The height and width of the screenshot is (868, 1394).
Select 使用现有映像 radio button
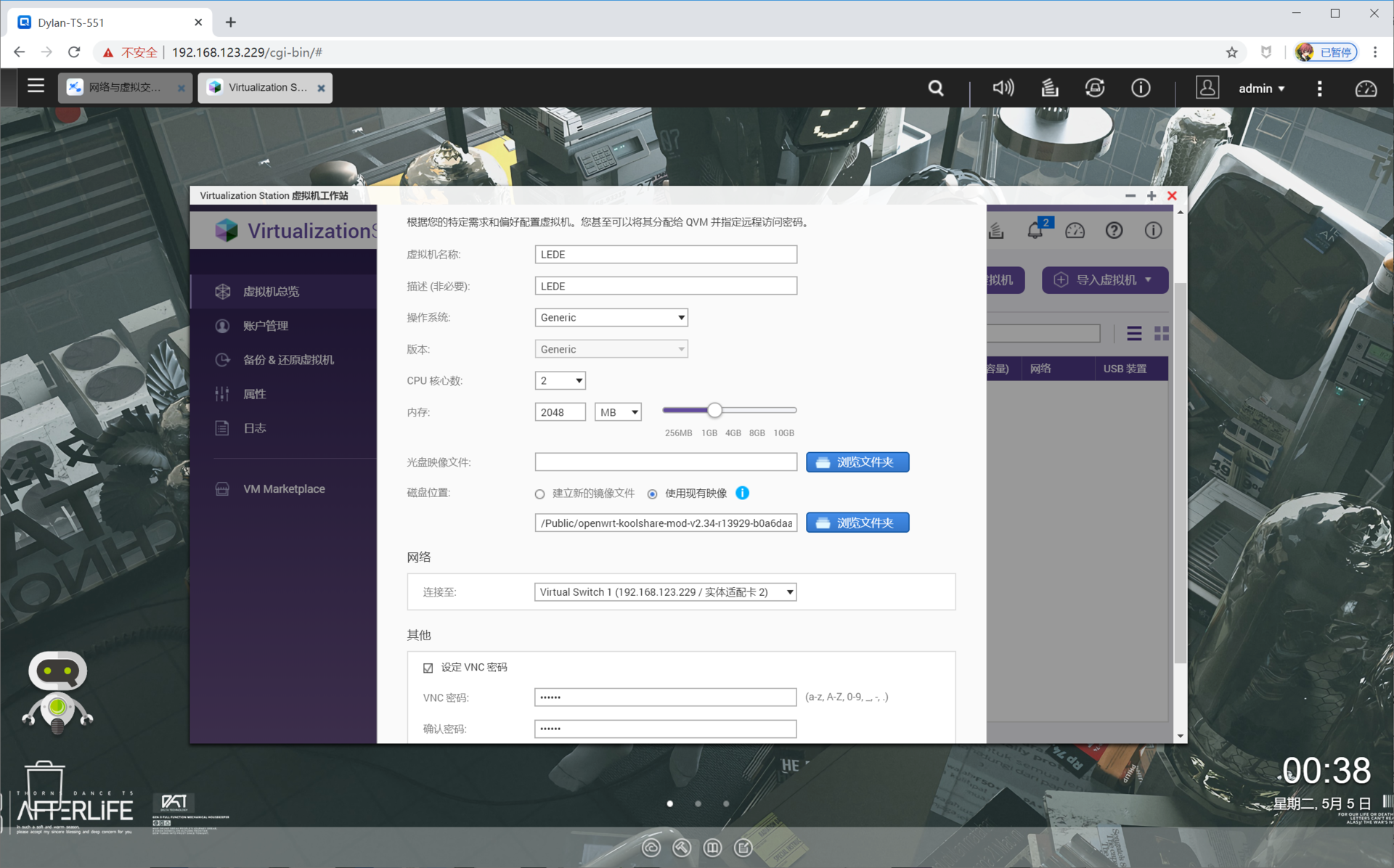[x=652, y=494]
